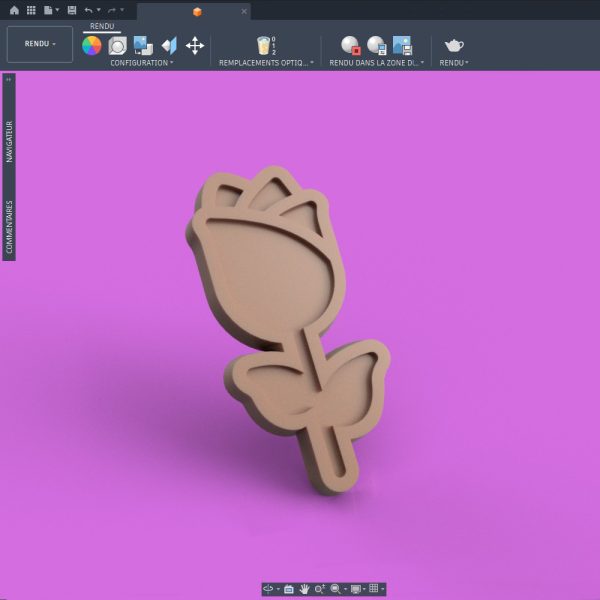Open Scene Settings icon

coord(117,46)
